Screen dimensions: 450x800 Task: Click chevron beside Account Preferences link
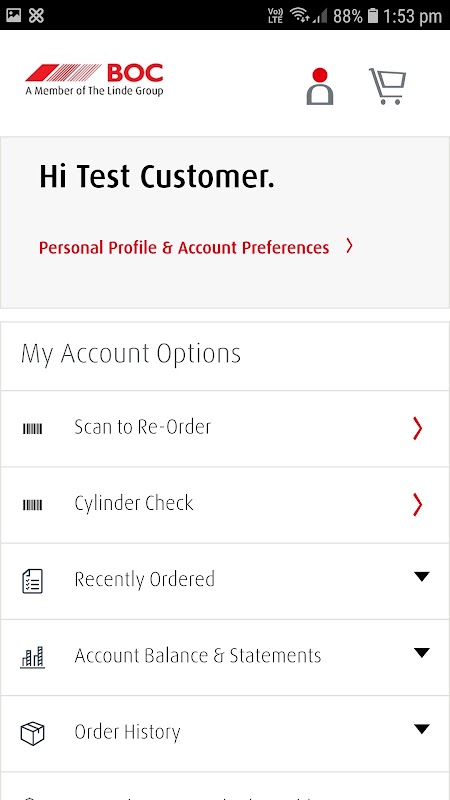coord(349,246)
